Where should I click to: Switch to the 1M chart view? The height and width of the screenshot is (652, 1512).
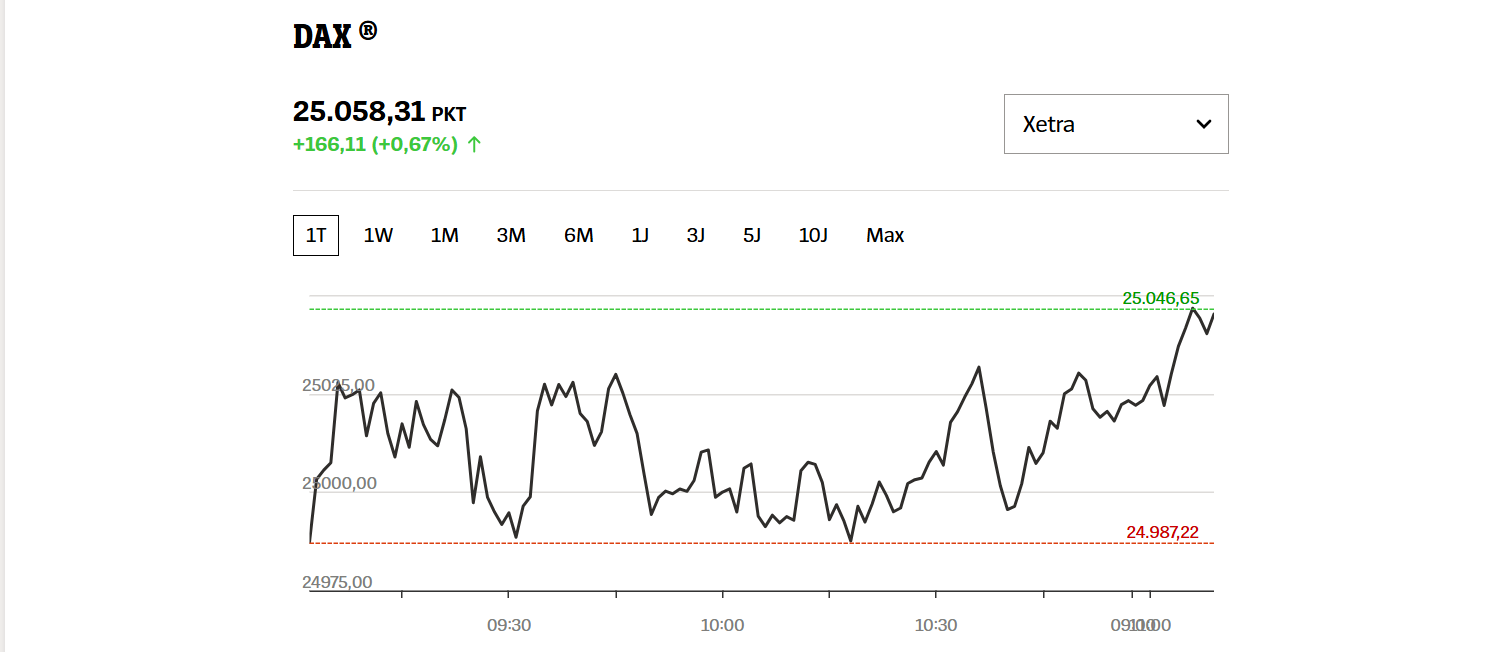444,235
